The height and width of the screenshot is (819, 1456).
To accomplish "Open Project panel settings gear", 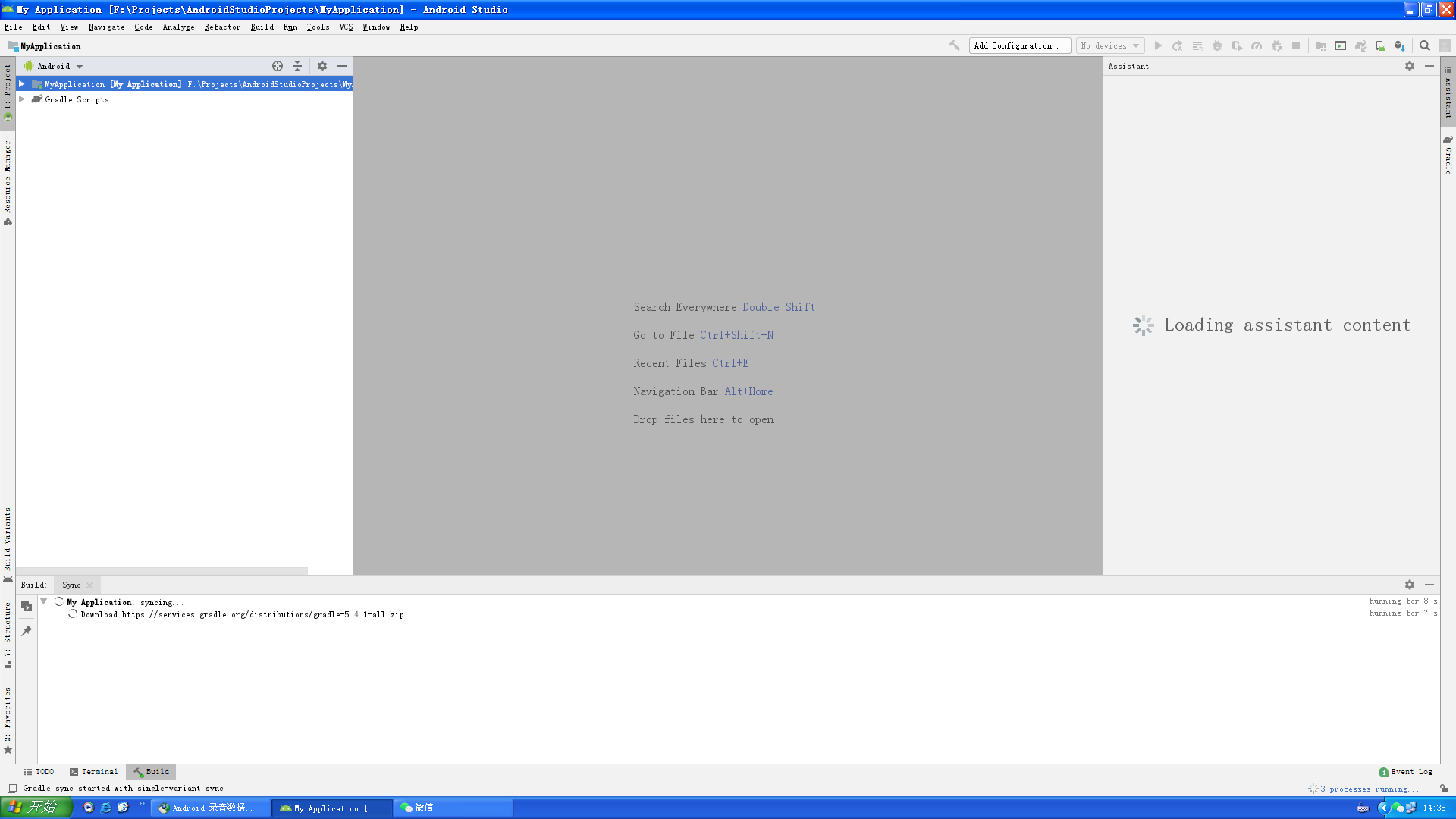I will [x=322, y=66].
